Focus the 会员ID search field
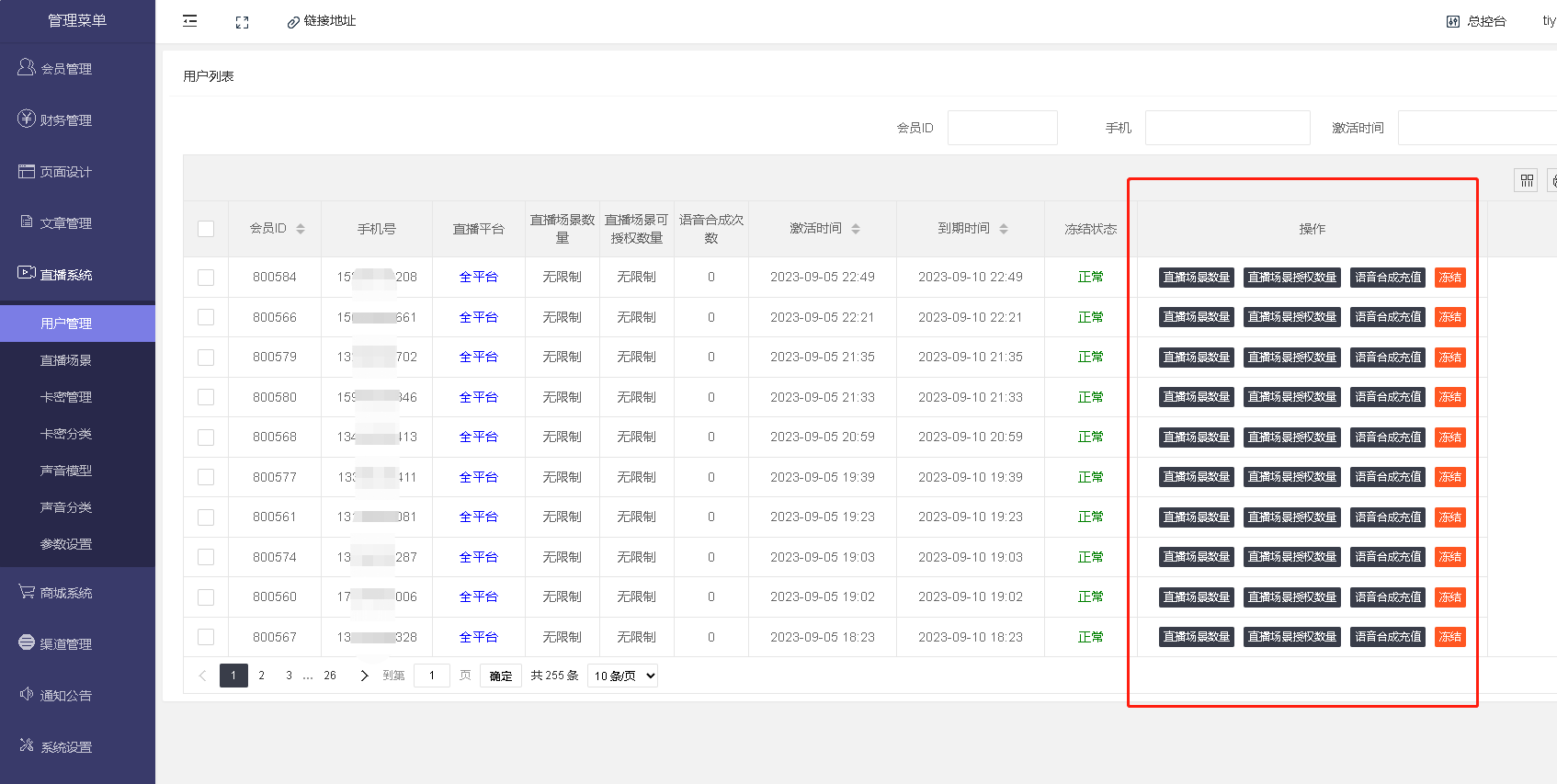The image size is (1557, 784). click(x=1003, y=128)
